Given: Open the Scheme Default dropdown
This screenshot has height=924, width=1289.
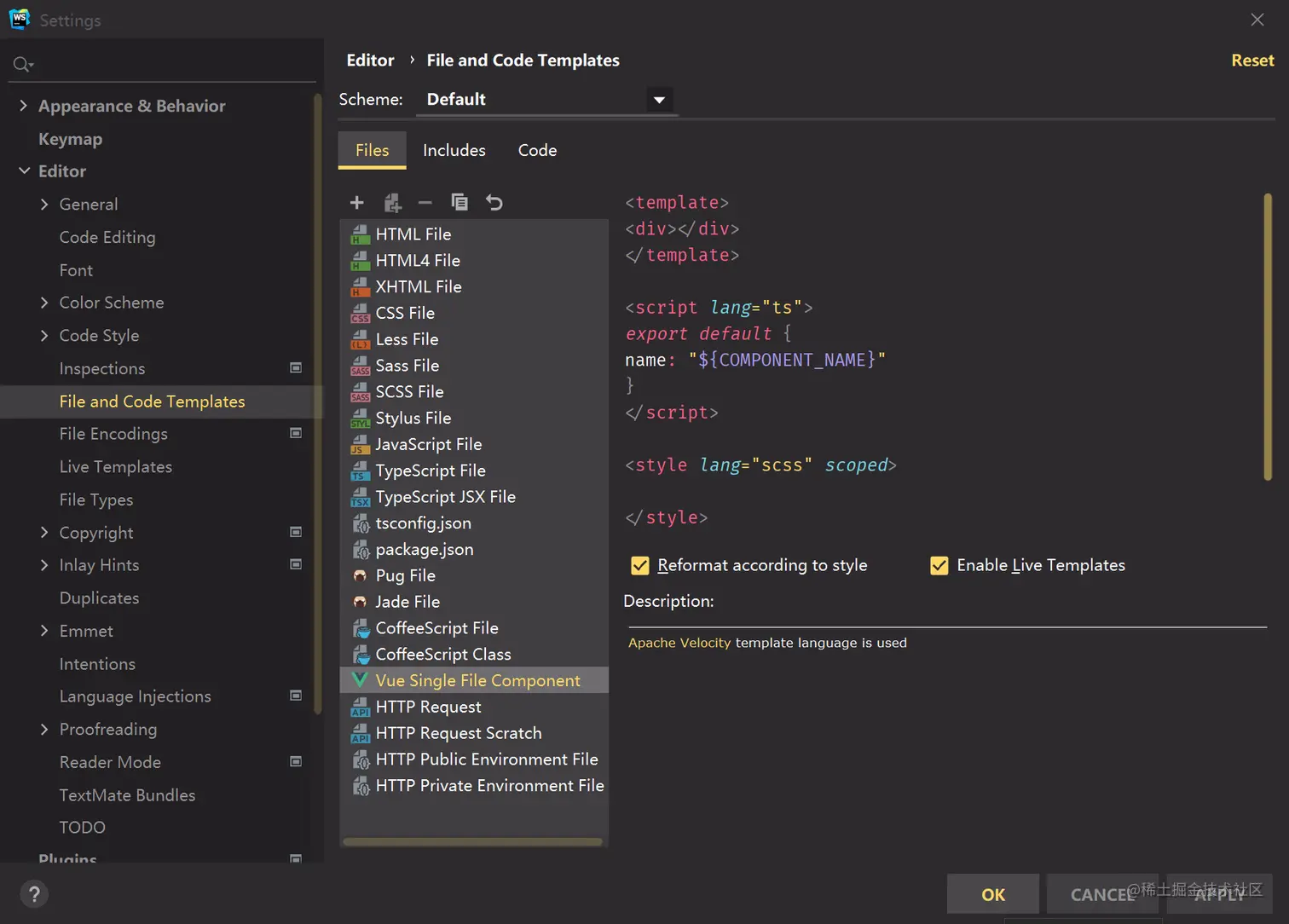Looking at the screenshot, I should [x=546, y=100].
